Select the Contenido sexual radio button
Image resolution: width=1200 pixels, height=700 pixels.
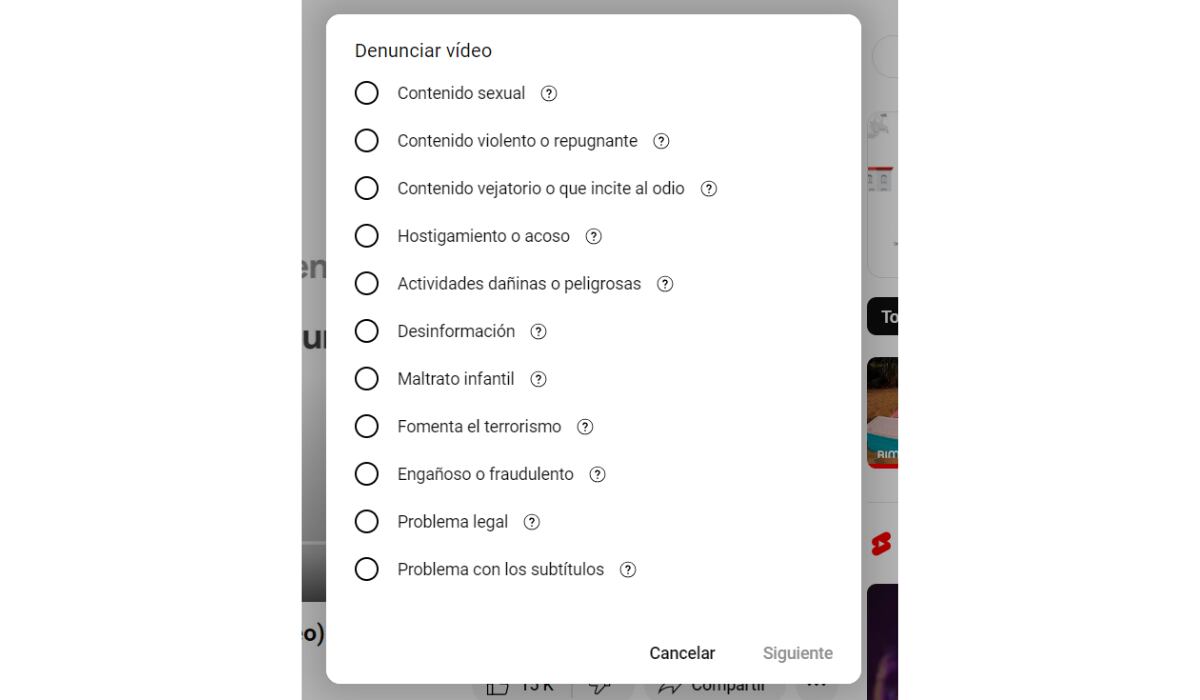pyautogui.click(x=367, y=93)
